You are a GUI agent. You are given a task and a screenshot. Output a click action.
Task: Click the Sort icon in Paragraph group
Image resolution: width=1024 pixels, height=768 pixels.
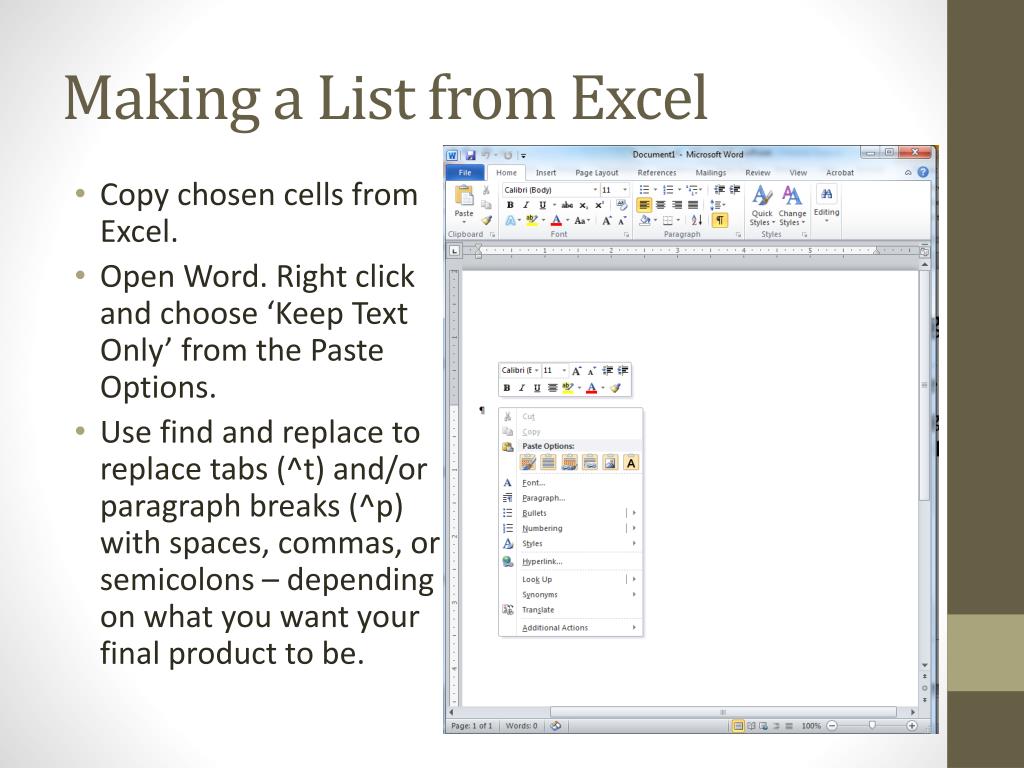[697, 221]
